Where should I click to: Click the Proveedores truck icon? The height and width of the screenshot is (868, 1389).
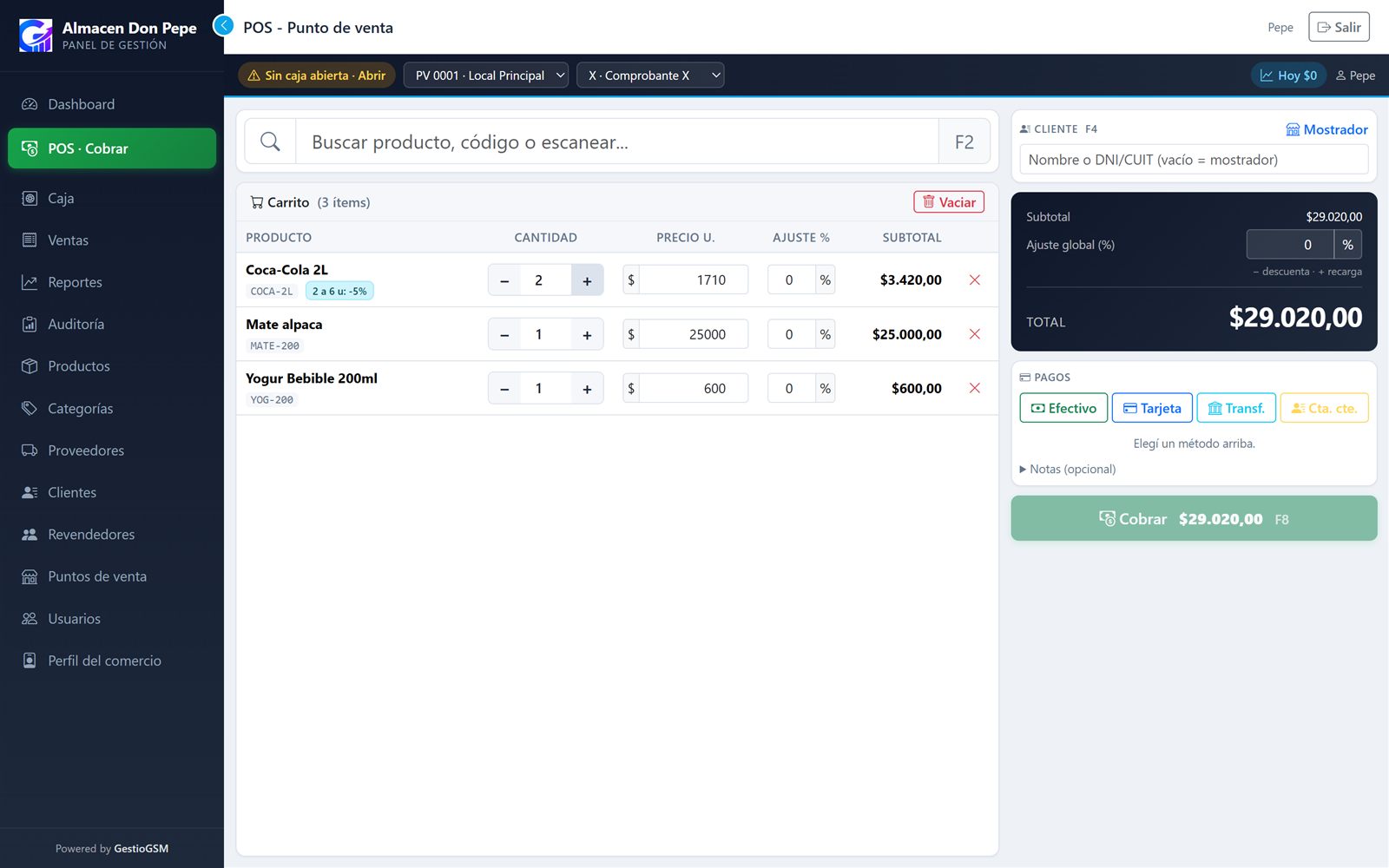(30, 450)
